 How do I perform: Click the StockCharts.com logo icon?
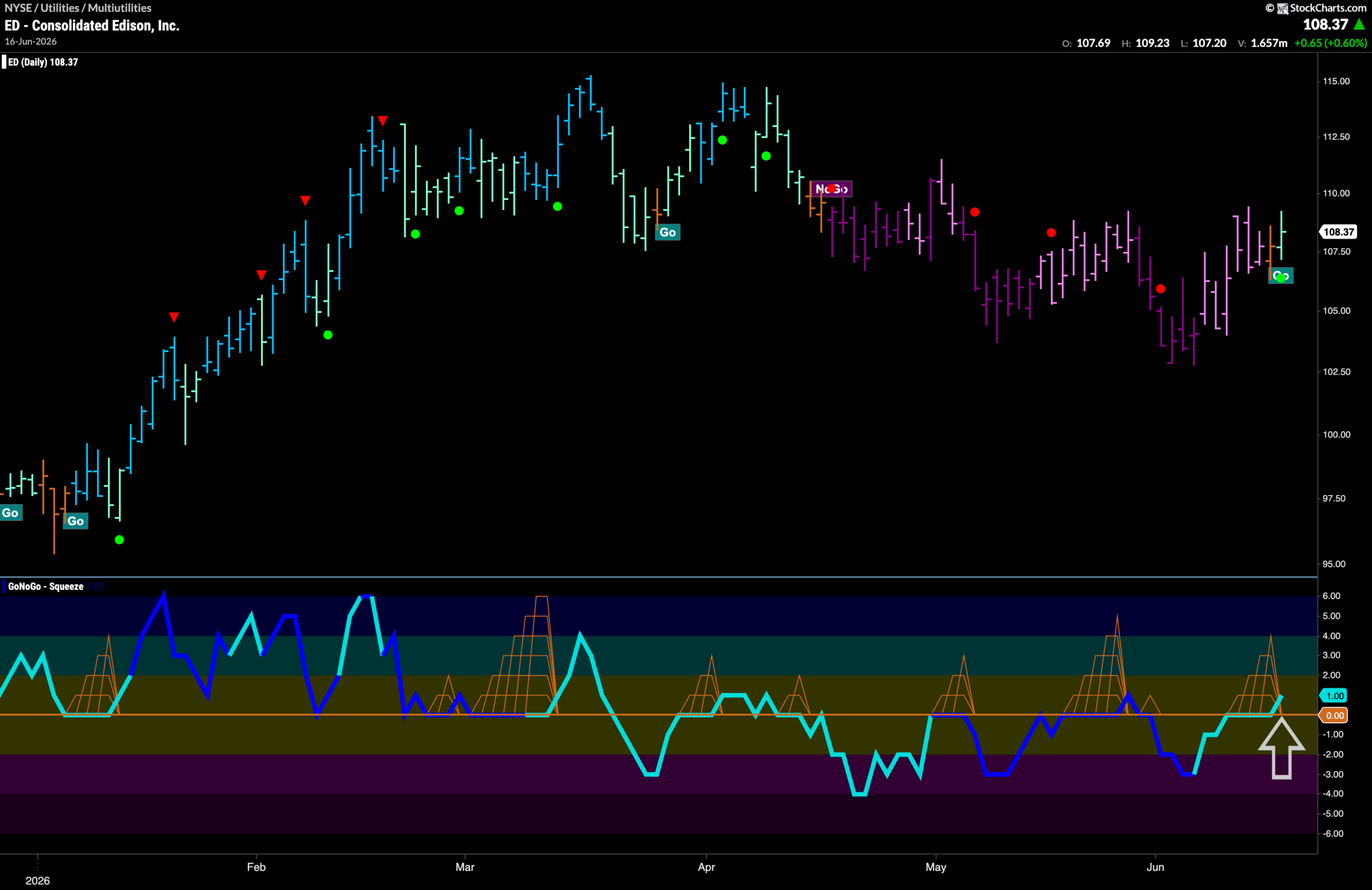[x=1282, y=8]
